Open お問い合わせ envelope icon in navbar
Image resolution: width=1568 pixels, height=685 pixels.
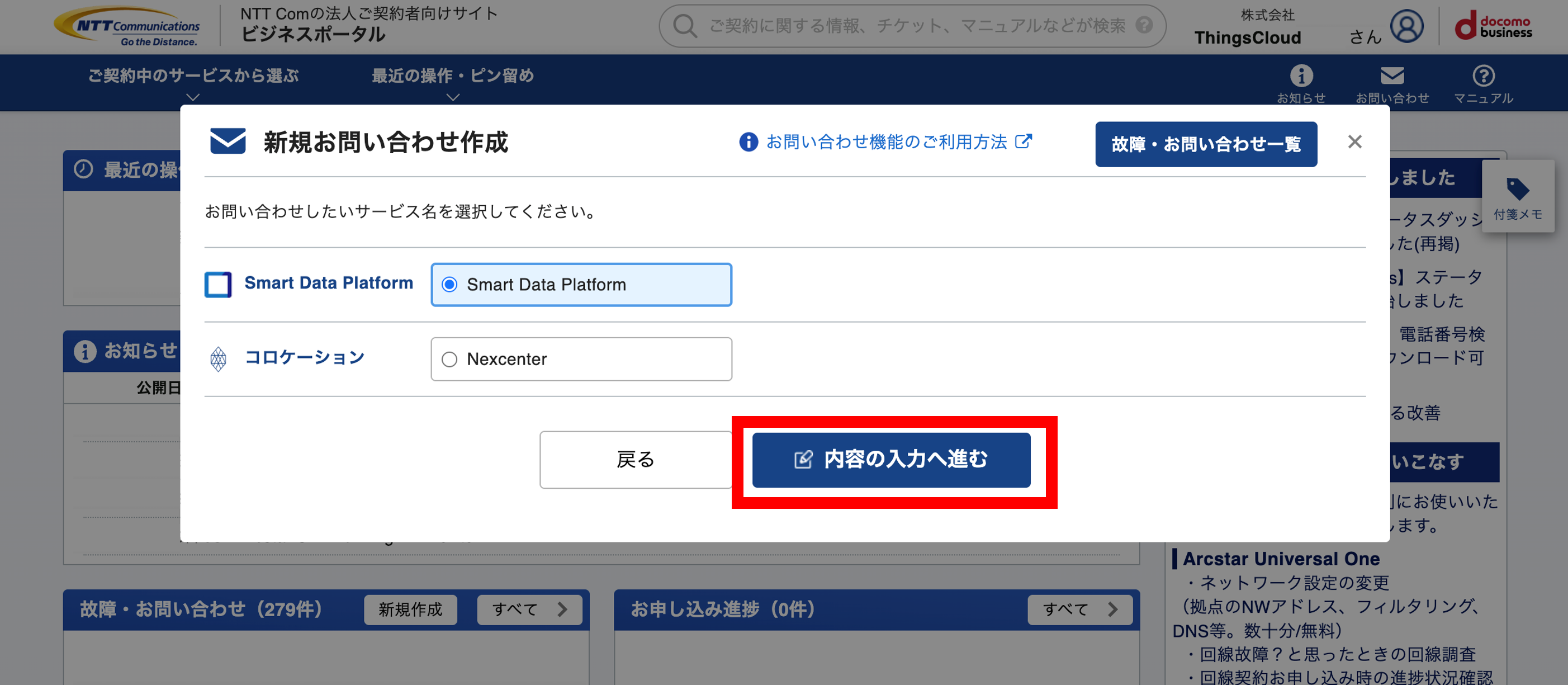pyautogui.click(x=1391, y=76)
